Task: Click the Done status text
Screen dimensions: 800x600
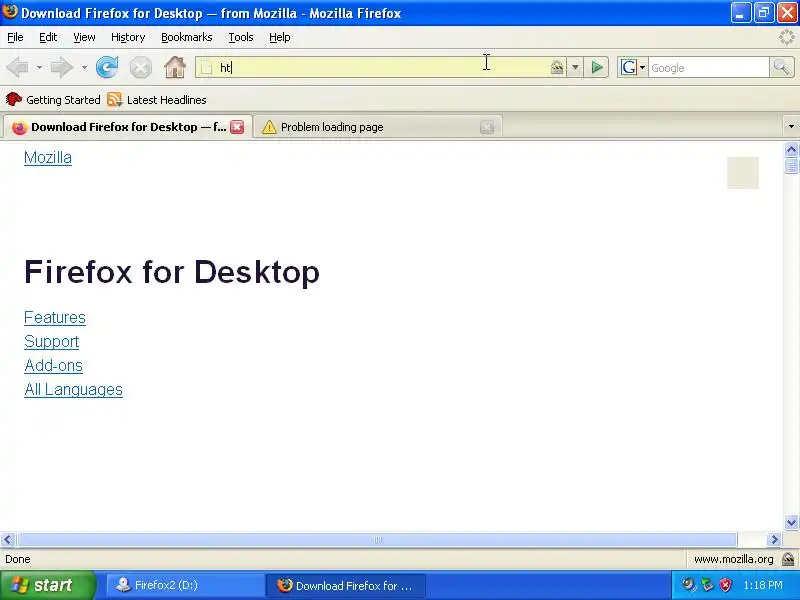Action: [18, 559]
